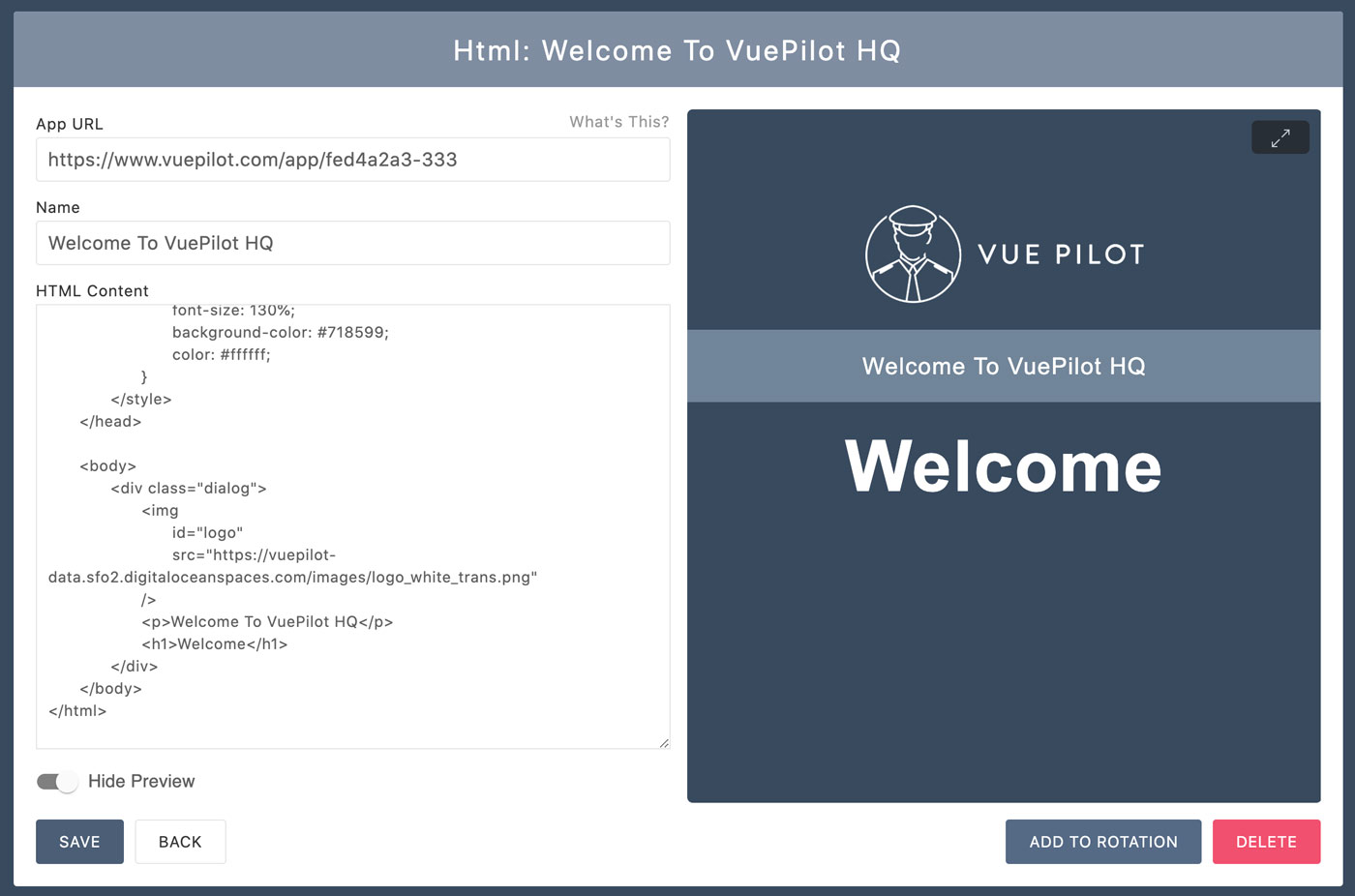Click the Vue Pilot pilot logo in preview
1355x896 pixels.
tap(913, 254)
